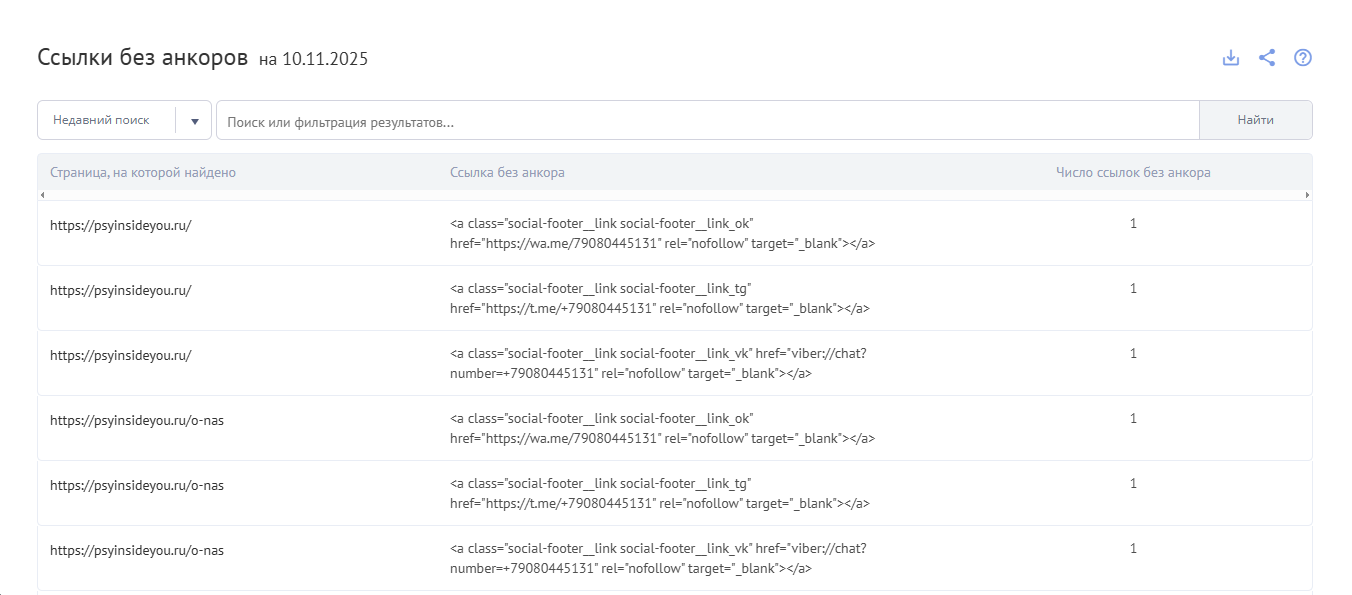Sort by Страница, на которой найдено column
The image size is (1352, 595).
[143, 172]
